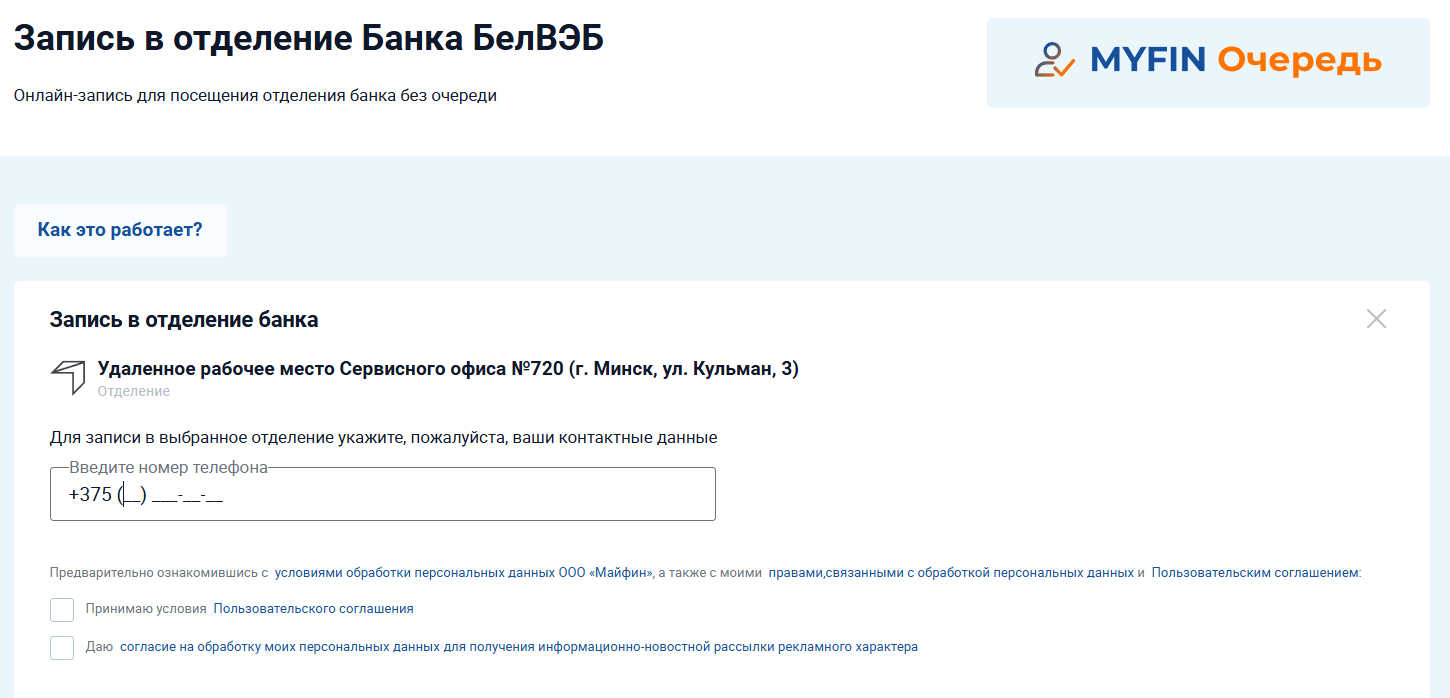Click the branch location arrow icon
This screenshot has height=698, width=1450.
67,377
